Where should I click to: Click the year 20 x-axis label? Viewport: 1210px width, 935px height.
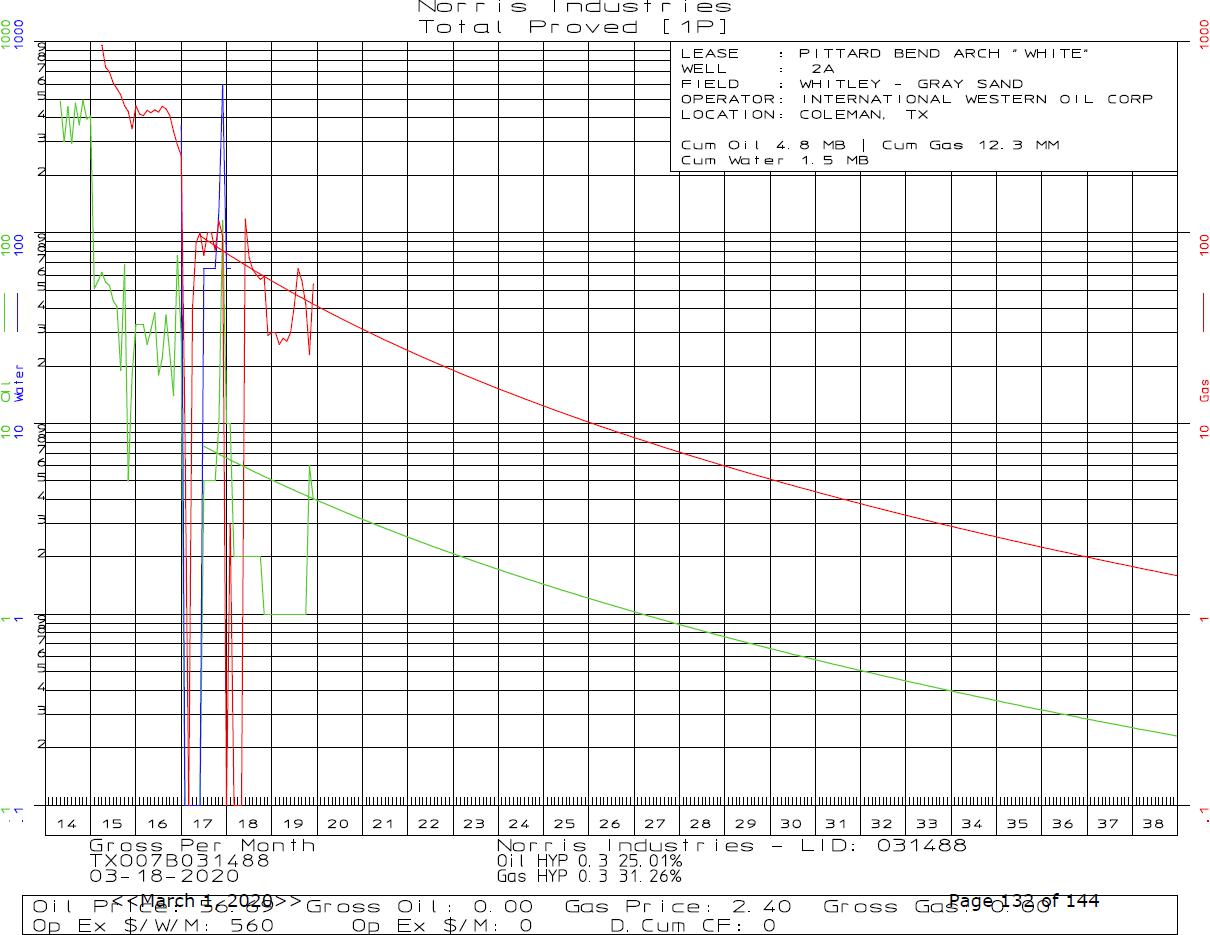point(338,824)
